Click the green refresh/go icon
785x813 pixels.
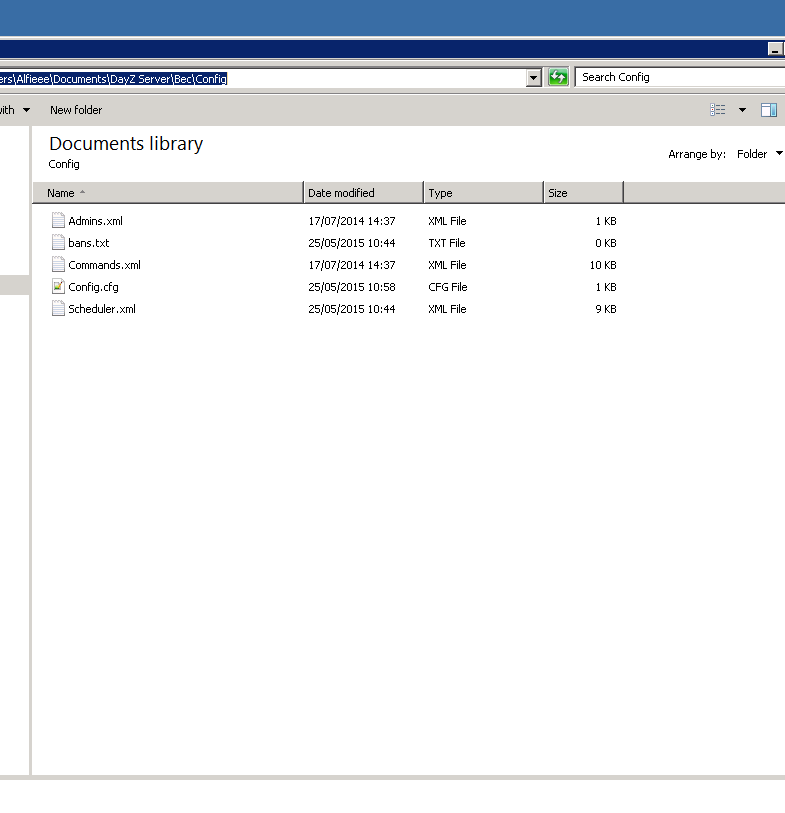558,78
